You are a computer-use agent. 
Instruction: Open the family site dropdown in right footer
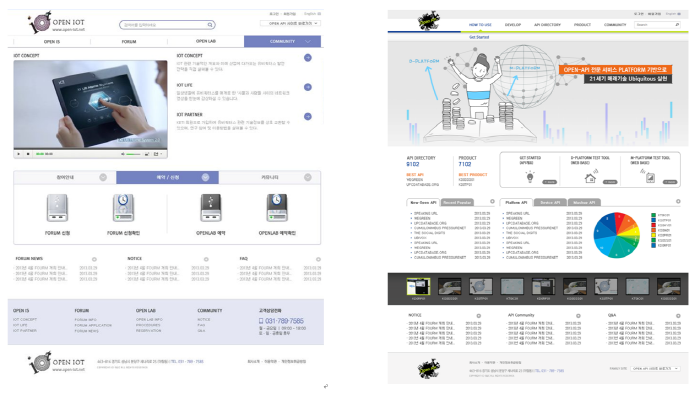655,368
